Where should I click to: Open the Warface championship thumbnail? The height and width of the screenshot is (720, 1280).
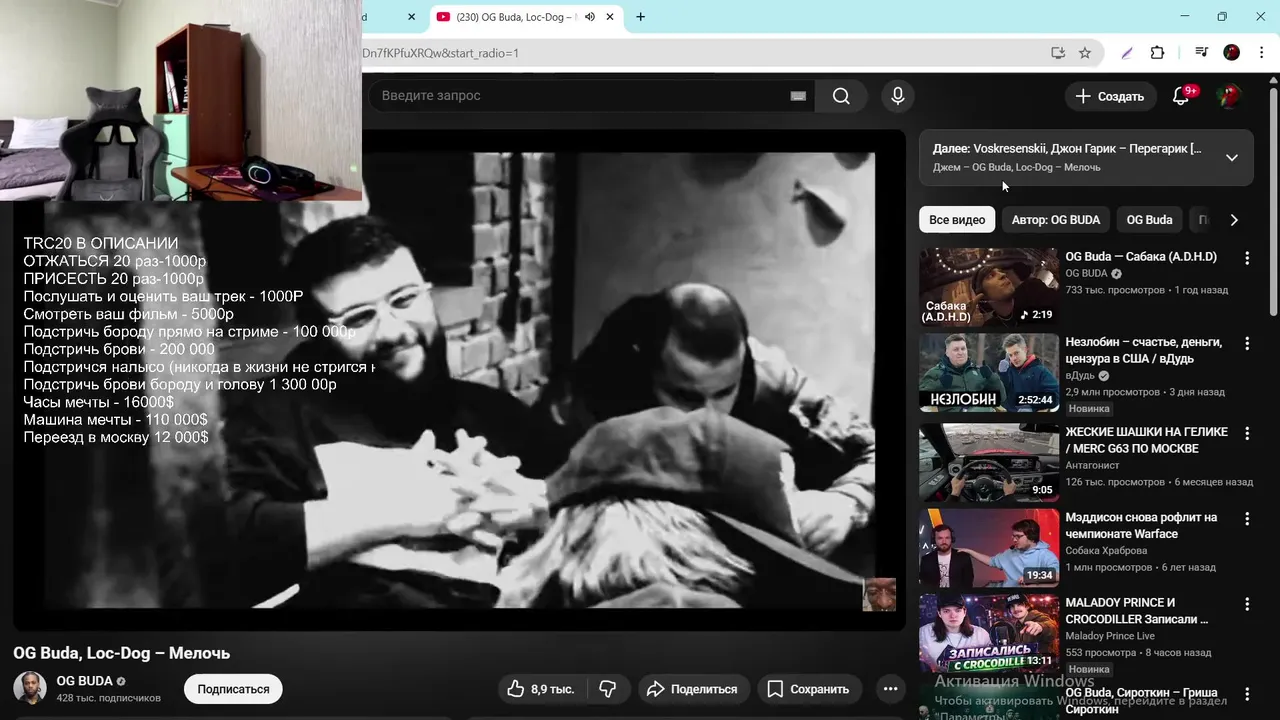989,548
